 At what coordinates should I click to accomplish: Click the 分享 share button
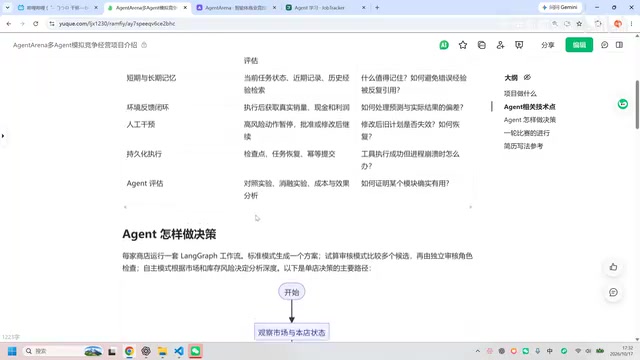(x=548, y=45)
